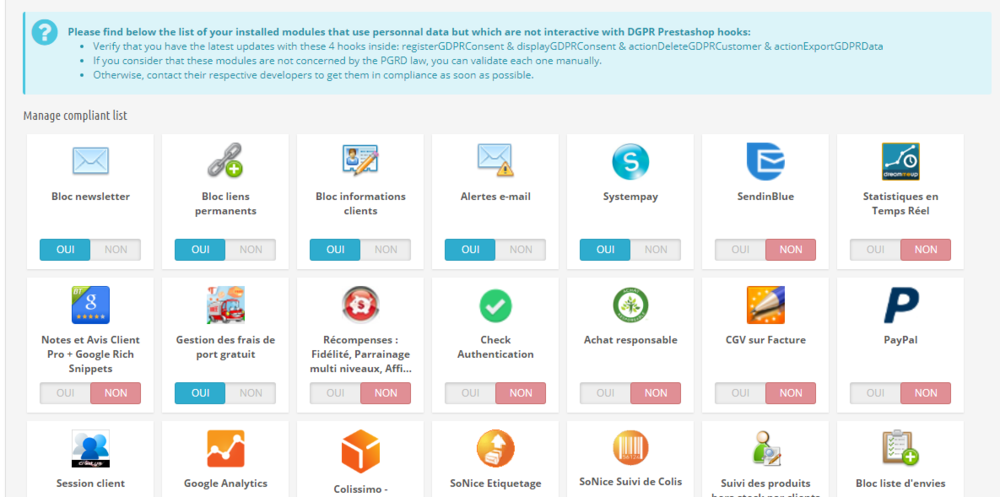Click the Colissimo orange box icon
This screenshot has width=1000, height=497.
point(360,451)
